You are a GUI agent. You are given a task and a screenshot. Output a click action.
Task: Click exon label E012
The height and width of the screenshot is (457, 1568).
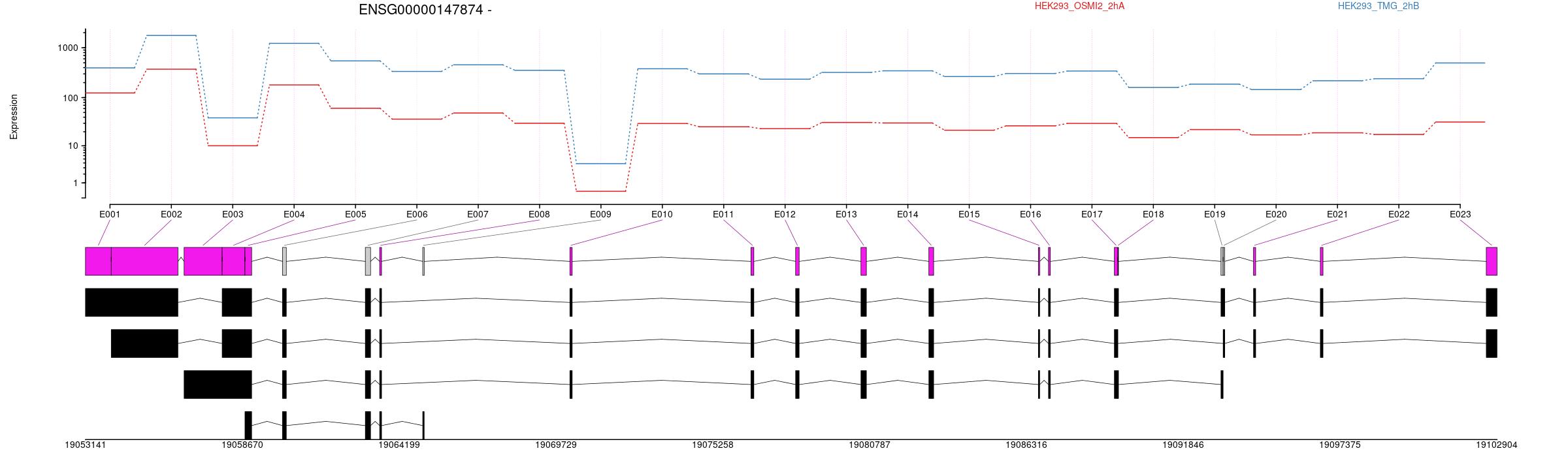[x=785, y=214]
